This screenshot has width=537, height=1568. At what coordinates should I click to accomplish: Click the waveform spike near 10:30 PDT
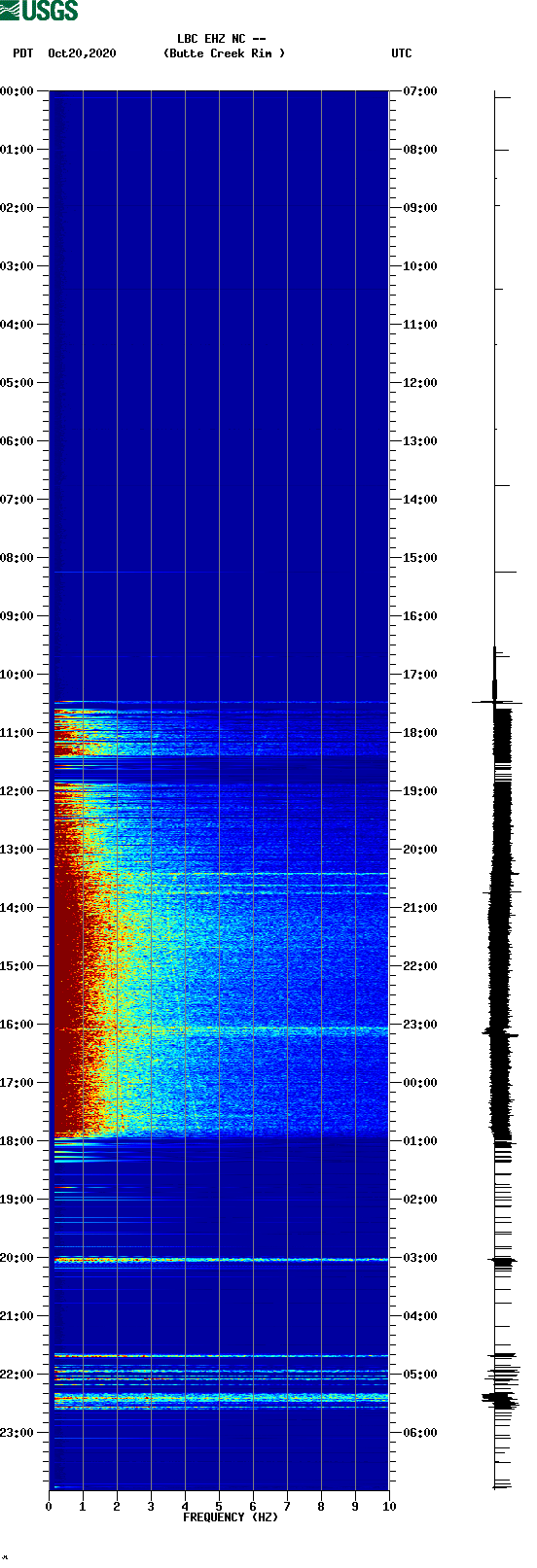click(496, 701)
